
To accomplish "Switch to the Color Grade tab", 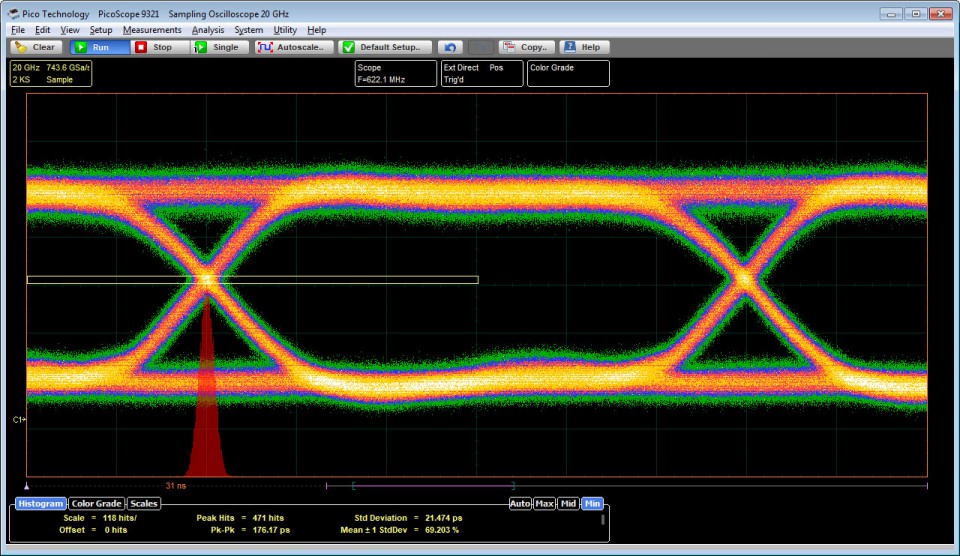I will [x=97, y=504].
